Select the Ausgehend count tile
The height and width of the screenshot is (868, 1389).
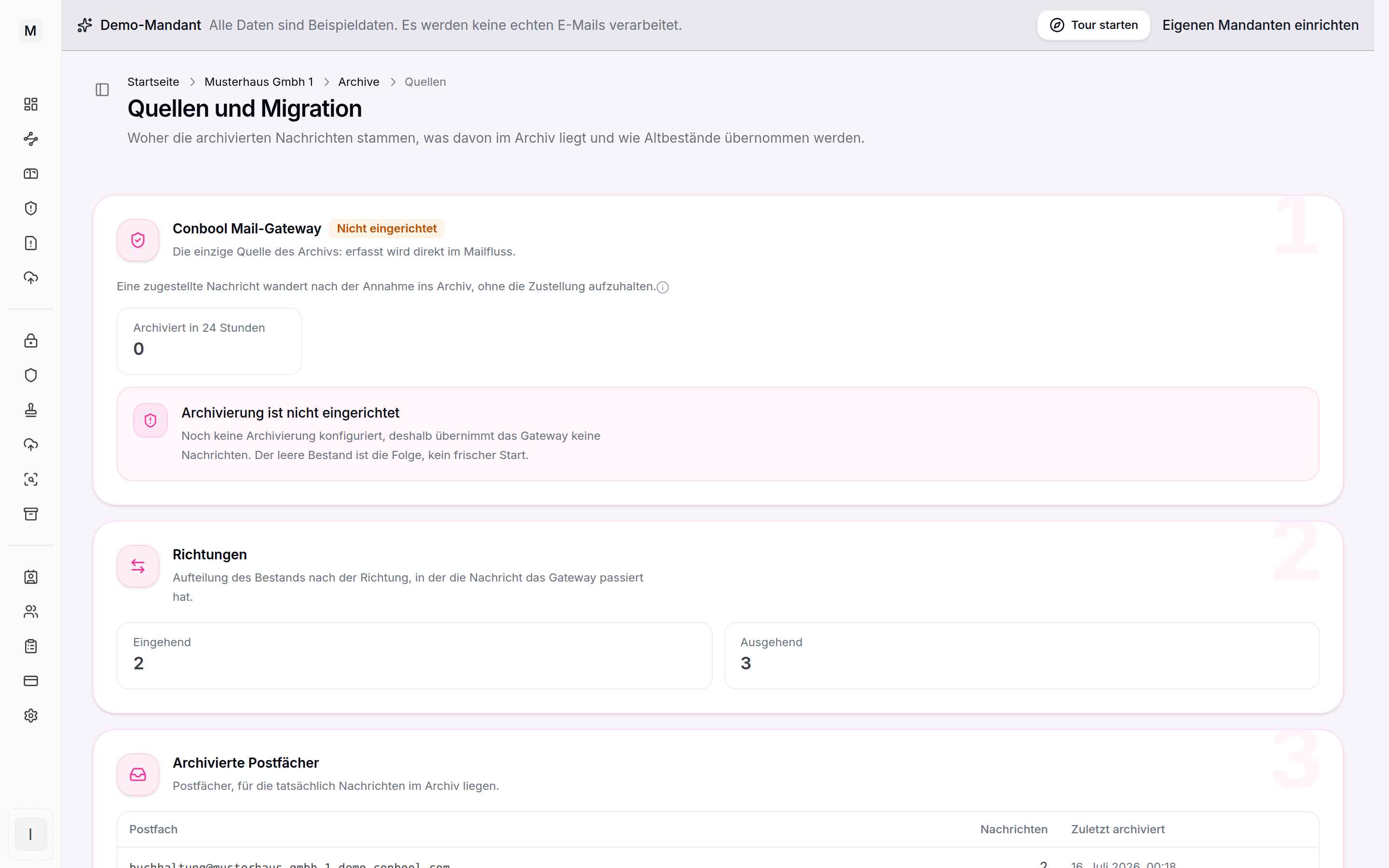tap(1021, 656)
